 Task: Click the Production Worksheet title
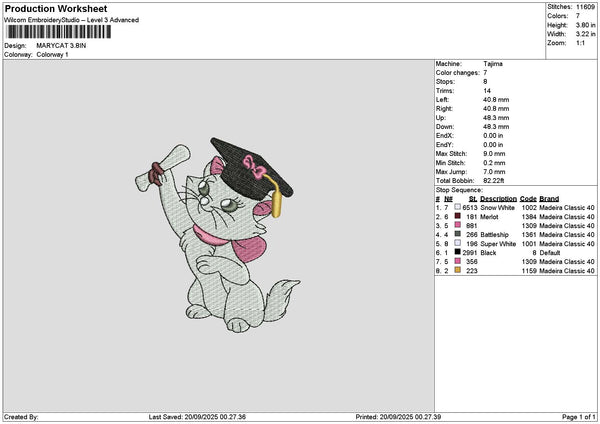point(56,8)
